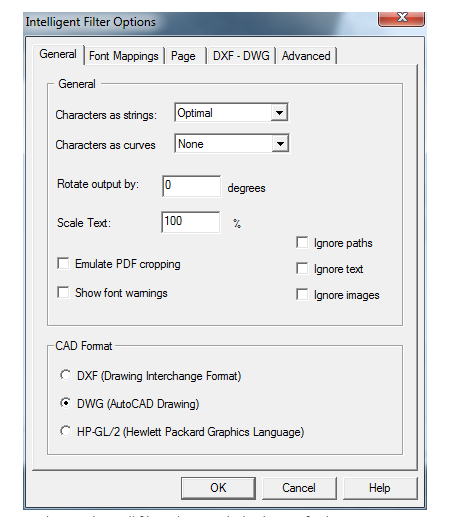Click the Rotate output by degrees field
The width and height of the screenshot is (449, 517).
(x=191, y=186)
